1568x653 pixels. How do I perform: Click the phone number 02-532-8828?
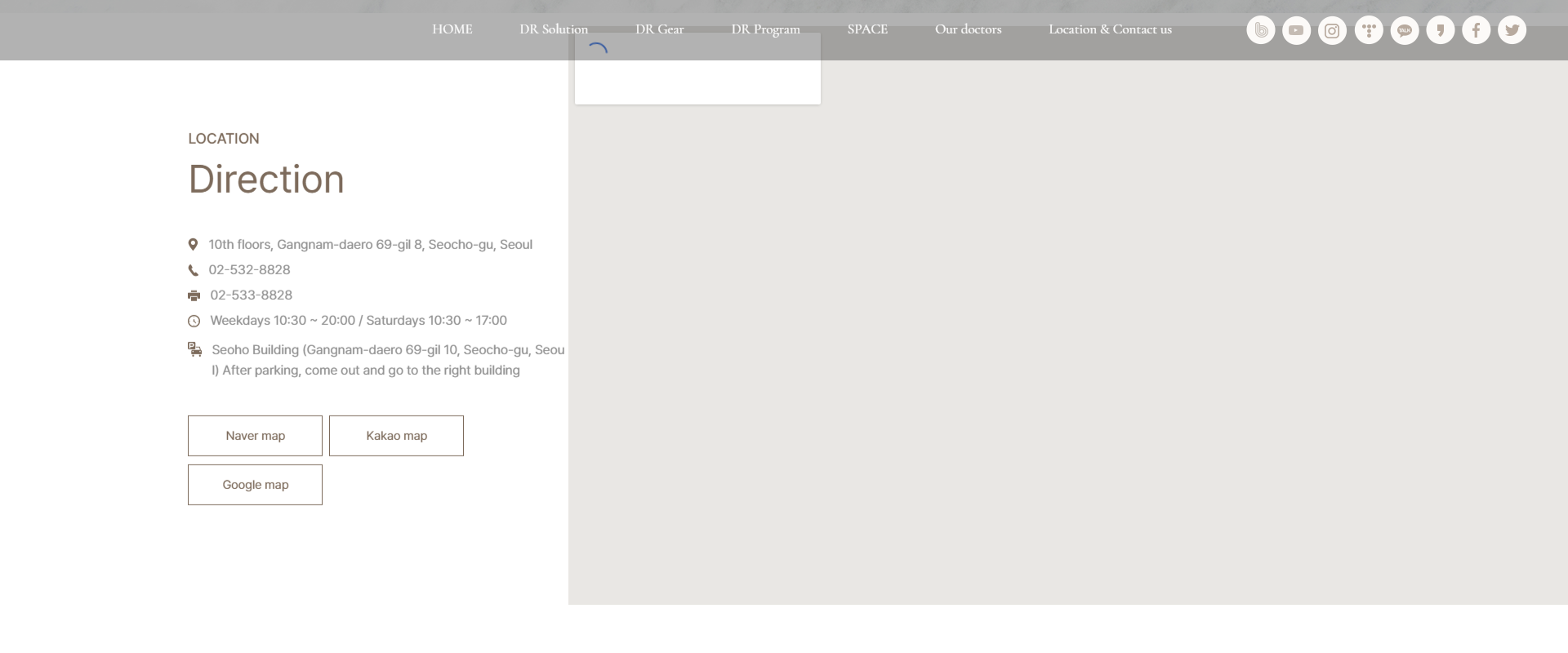[x=249, y=270]
